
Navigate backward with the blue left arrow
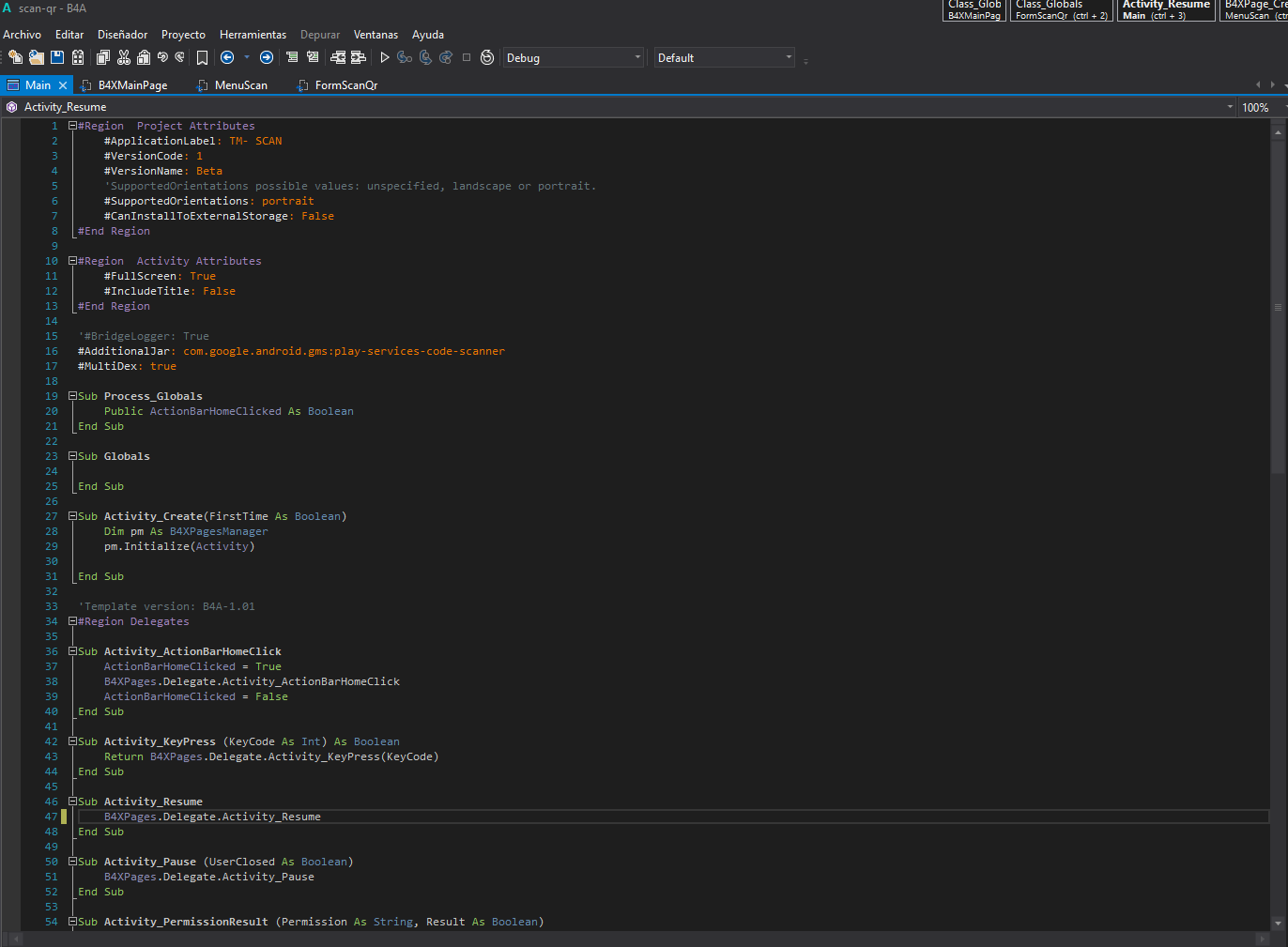(227, 57)
